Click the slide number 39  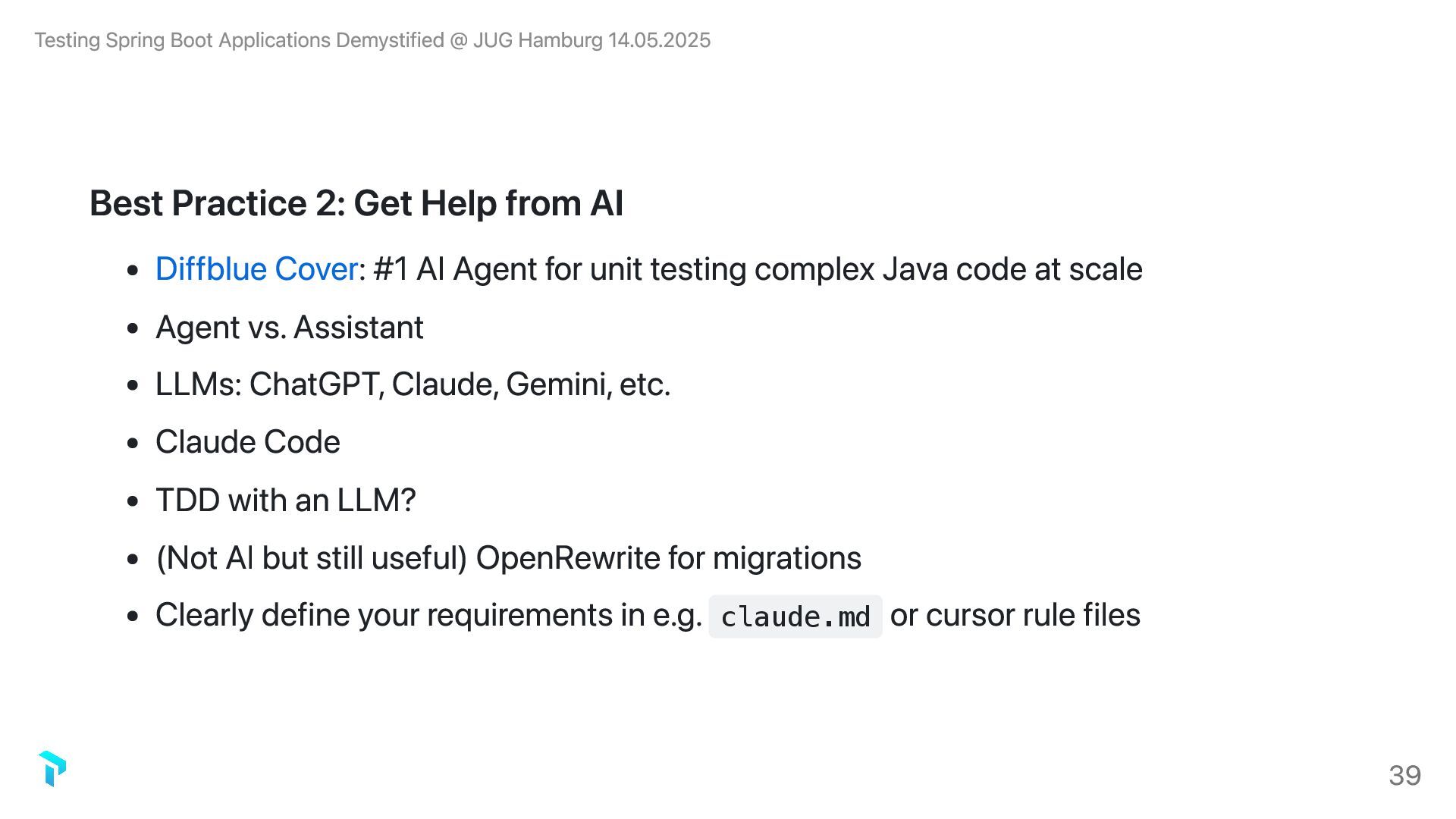point(1404,775)
